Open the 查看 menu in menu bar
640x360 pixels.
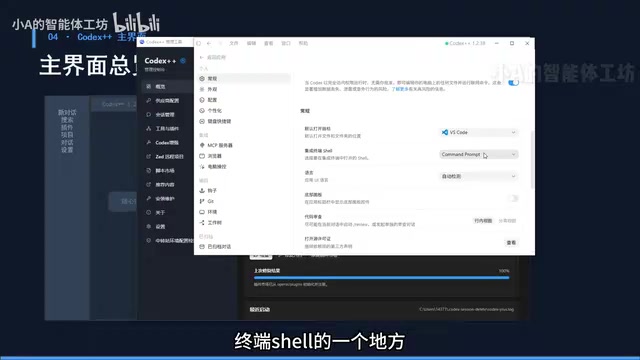pyautogui.click(x=269, y=43)
